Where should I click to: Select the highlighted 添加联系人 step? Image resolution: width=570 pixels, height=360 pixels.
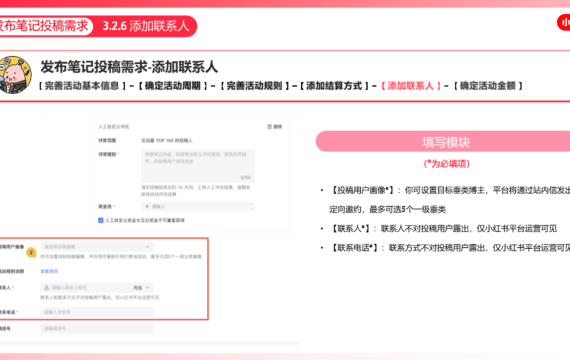point(410,86)
